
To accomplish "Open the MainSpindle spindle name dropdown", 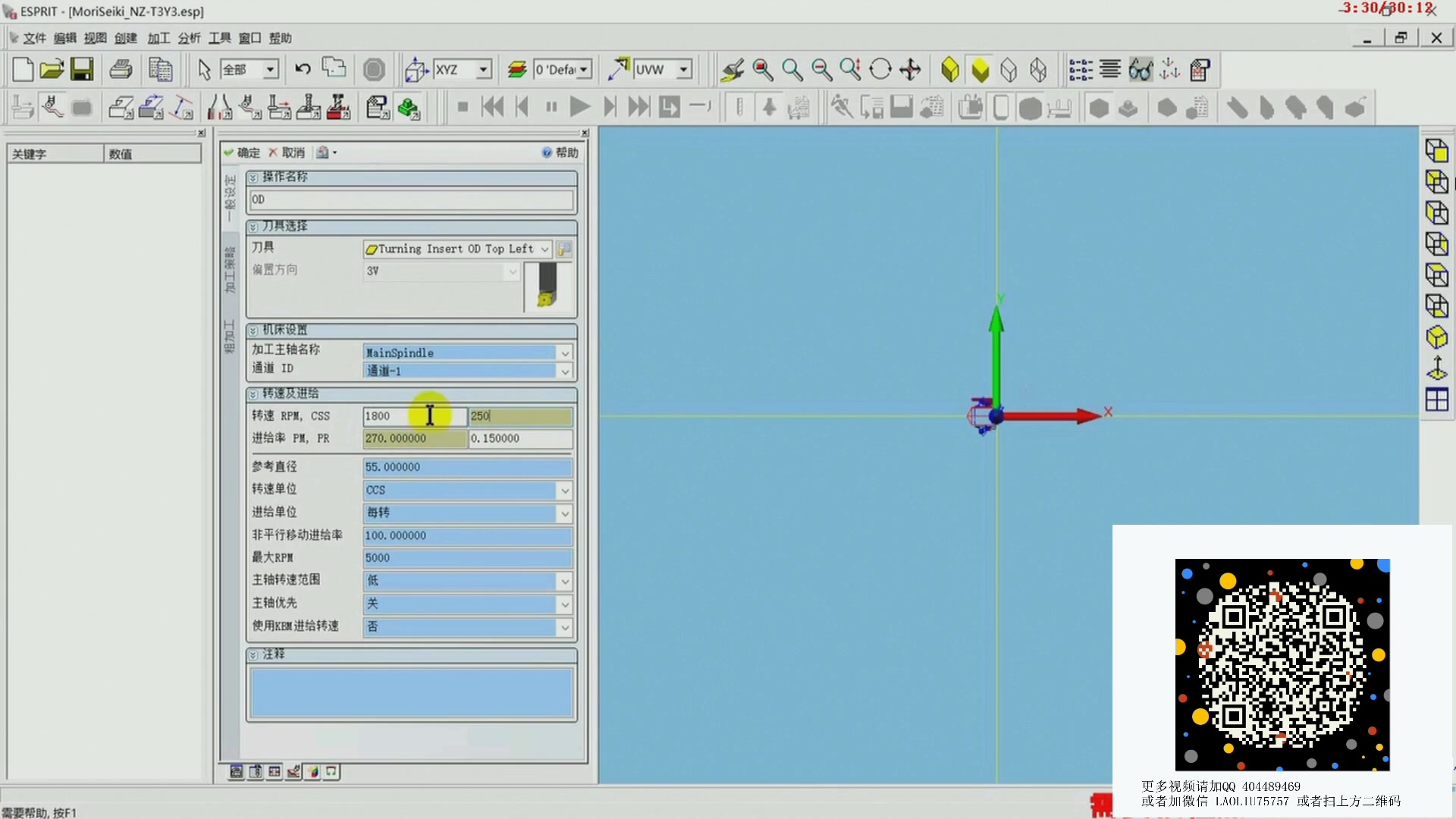I will (565, 353).
